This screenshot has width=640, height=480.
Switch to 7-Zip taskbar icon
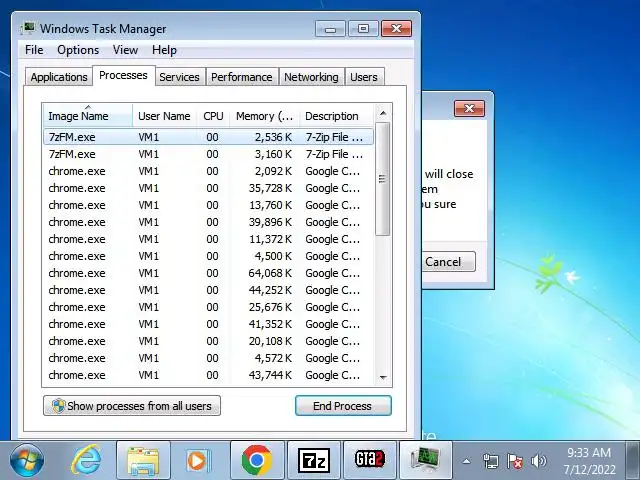[x=313, y=460]
